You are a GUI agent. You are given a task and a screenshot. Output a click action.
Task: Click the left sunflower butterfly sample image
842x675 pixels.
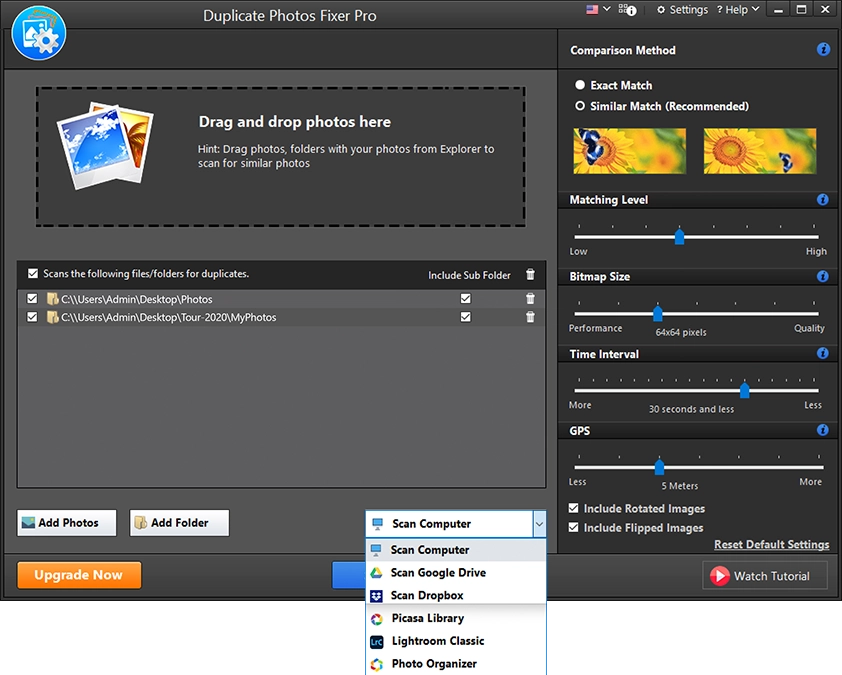tap(629, 151)
